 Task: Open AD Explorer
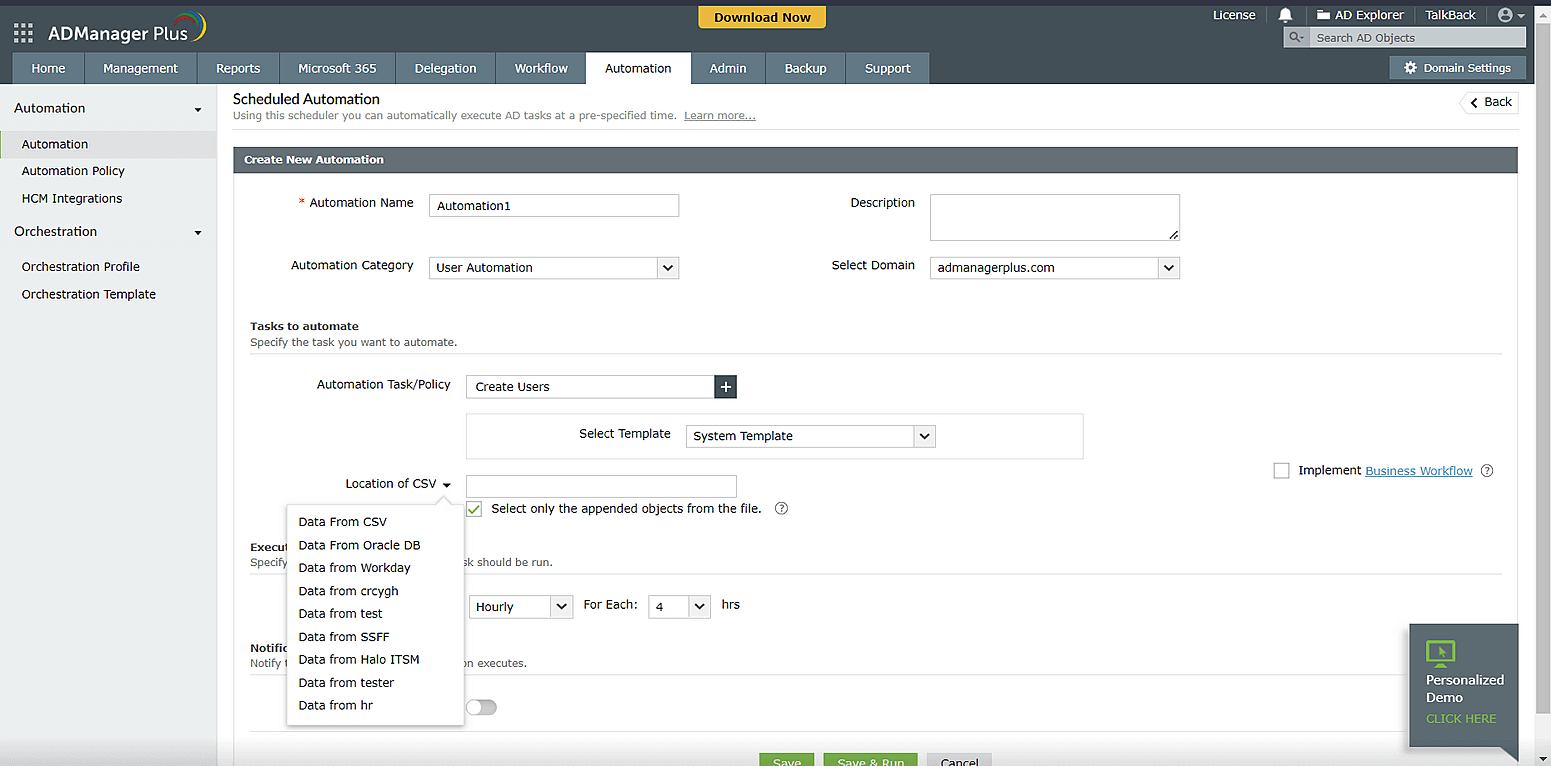(1360, 15)
